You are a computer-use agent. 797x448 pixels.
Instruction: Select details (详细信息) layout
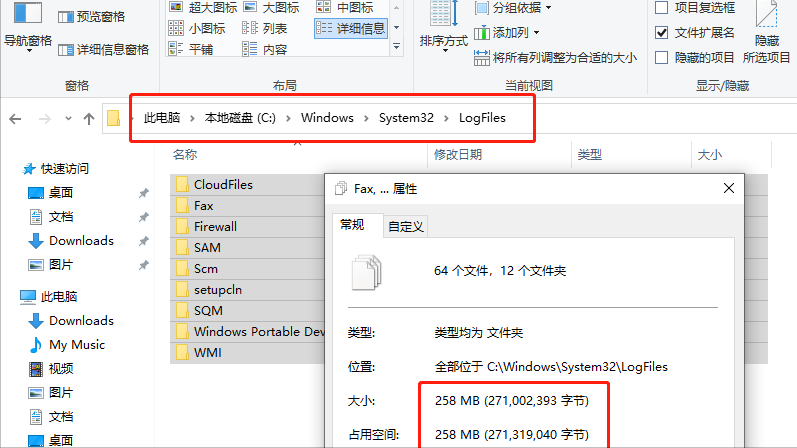tap(351, 28)
